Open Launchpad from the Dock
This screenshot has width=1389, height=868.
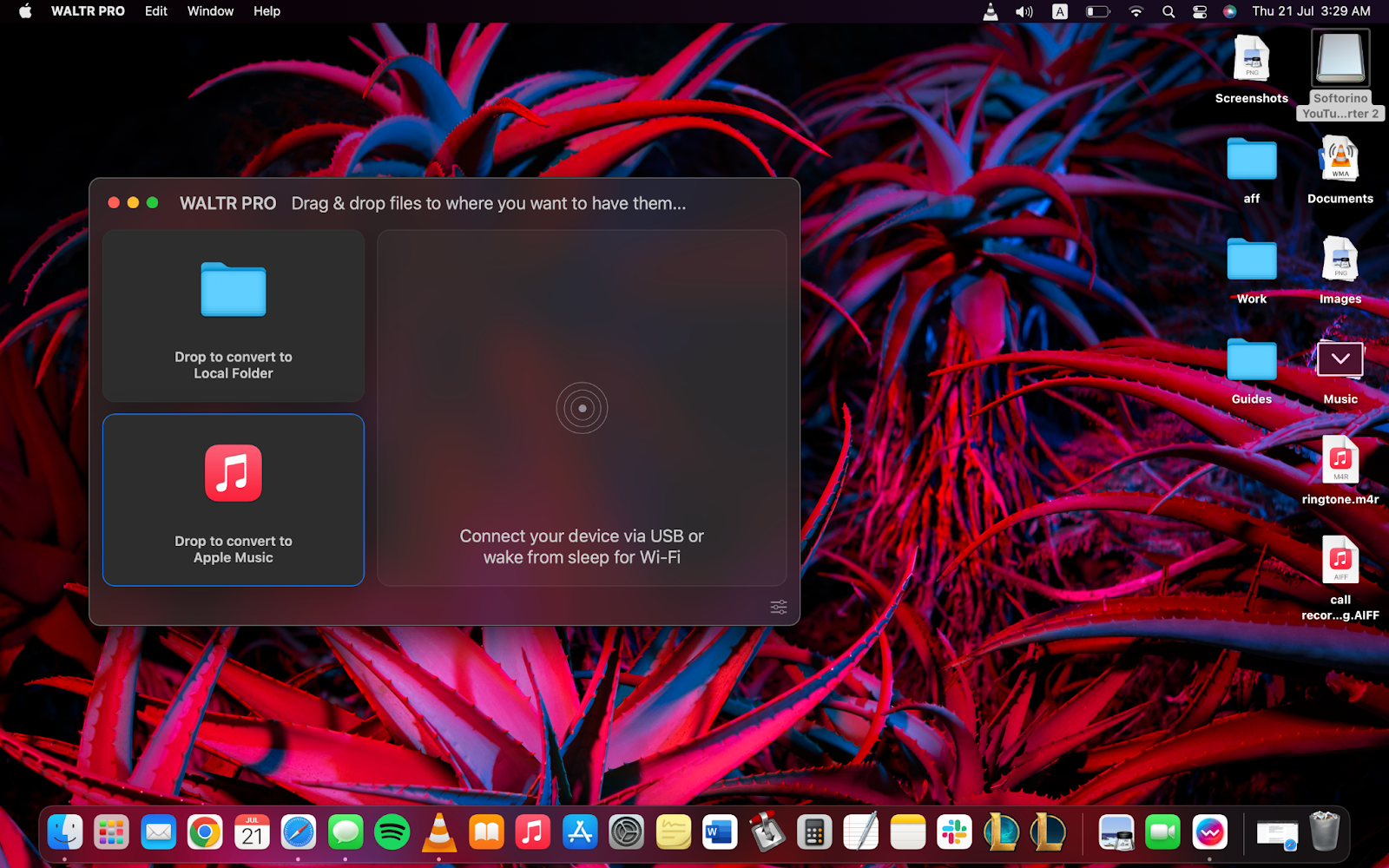pos(111,833)
